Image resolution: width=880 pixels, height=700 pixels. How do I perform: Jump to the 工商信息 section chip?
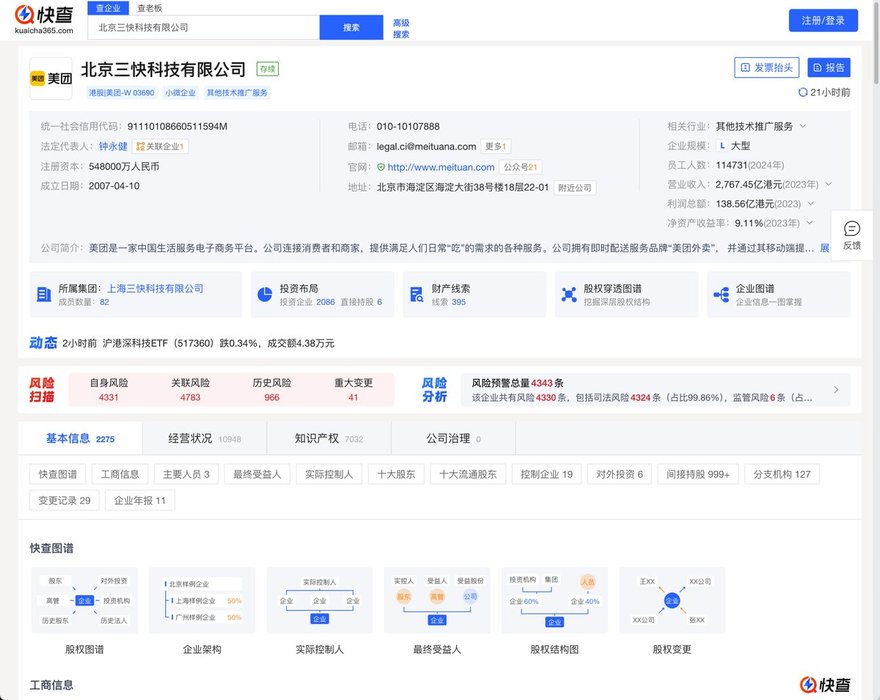(120, 474)
